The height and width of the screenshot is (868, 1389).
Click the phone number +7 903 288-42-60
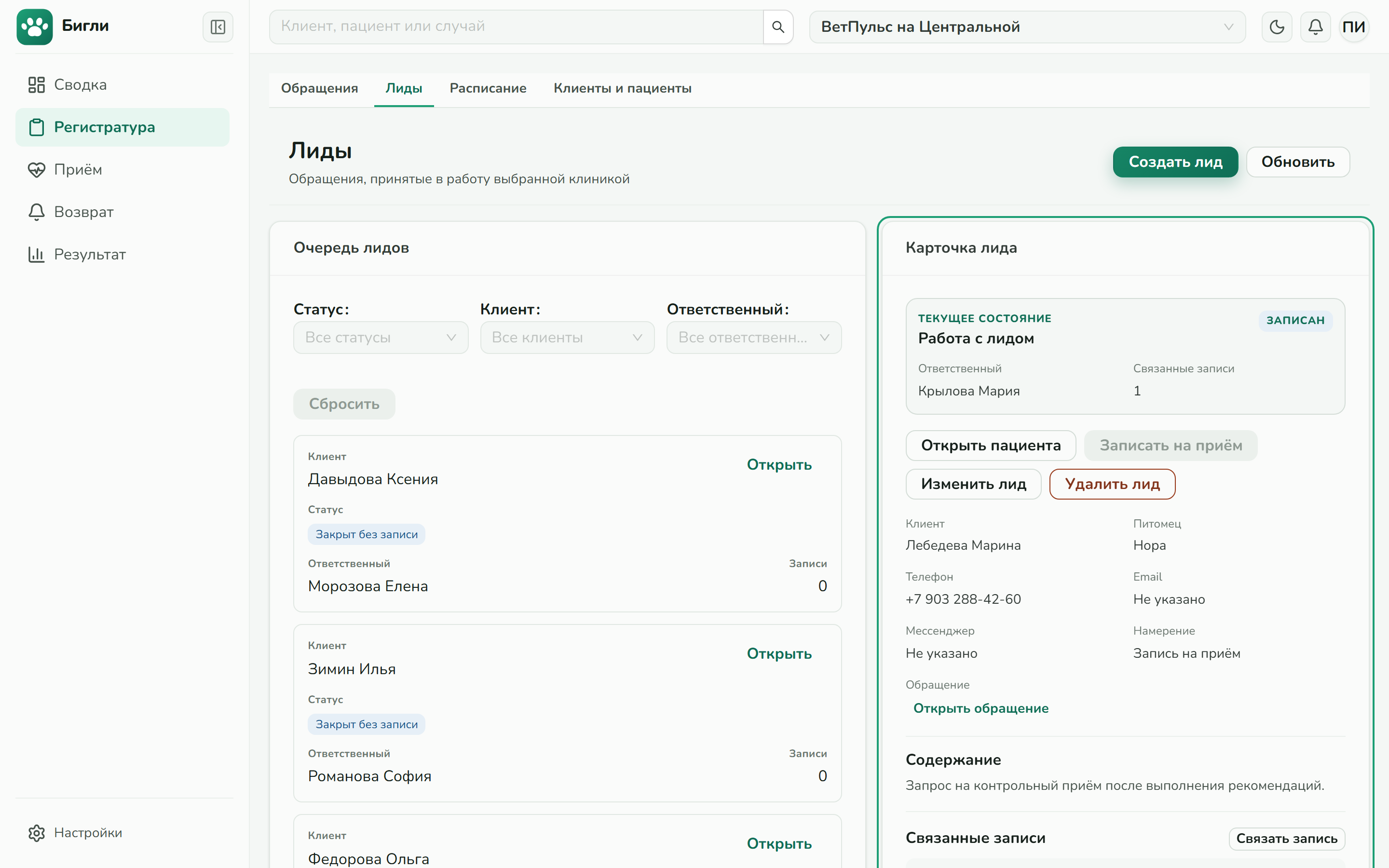tap(963, 599)
